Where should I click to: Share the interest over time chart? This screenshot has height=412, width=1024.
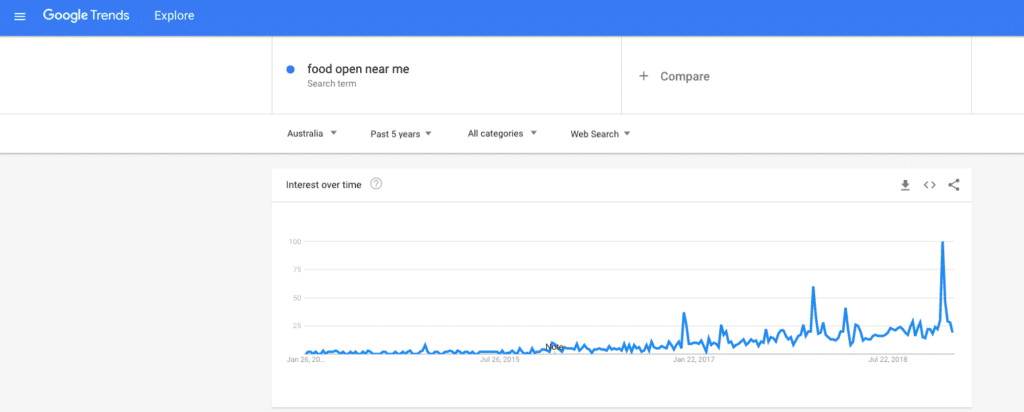953,185
